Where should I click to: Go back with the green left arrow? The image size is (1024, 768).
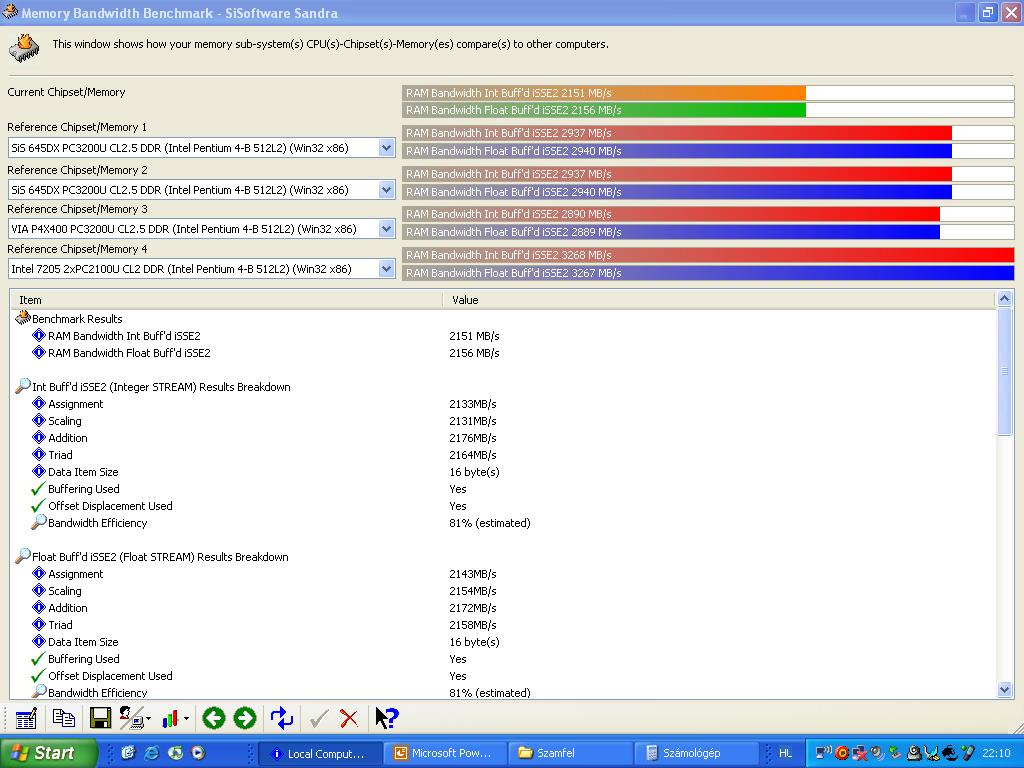click(x=214, y=718)
